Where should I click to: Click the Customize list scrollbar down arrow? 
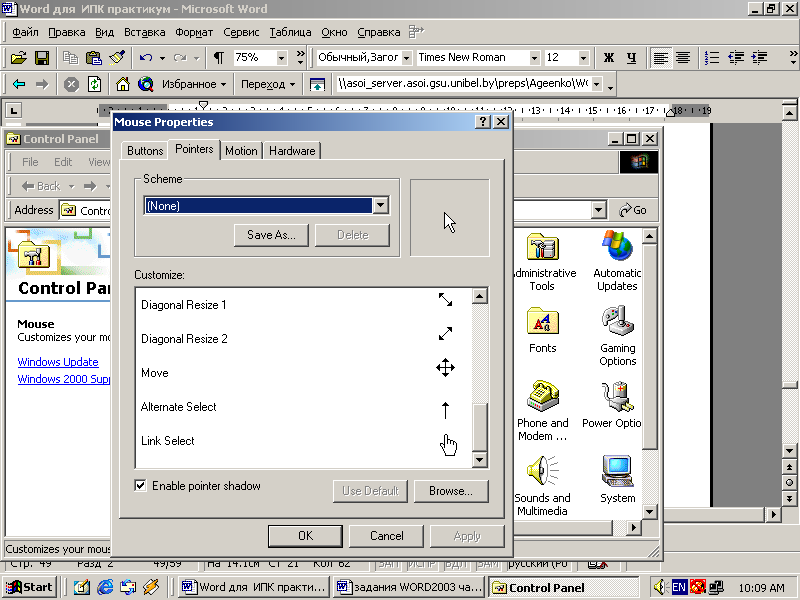click(x=480, y=460)
